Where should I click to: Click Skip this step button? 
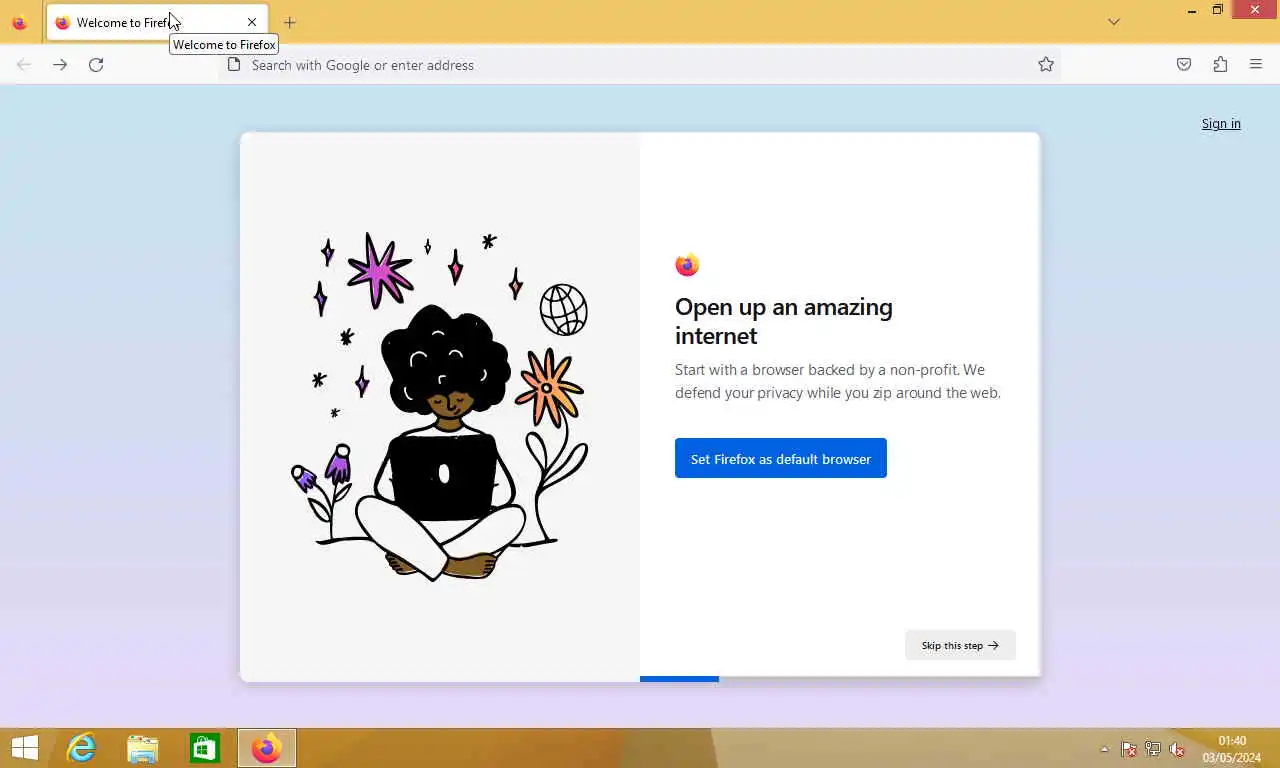[x=960, y=645]
